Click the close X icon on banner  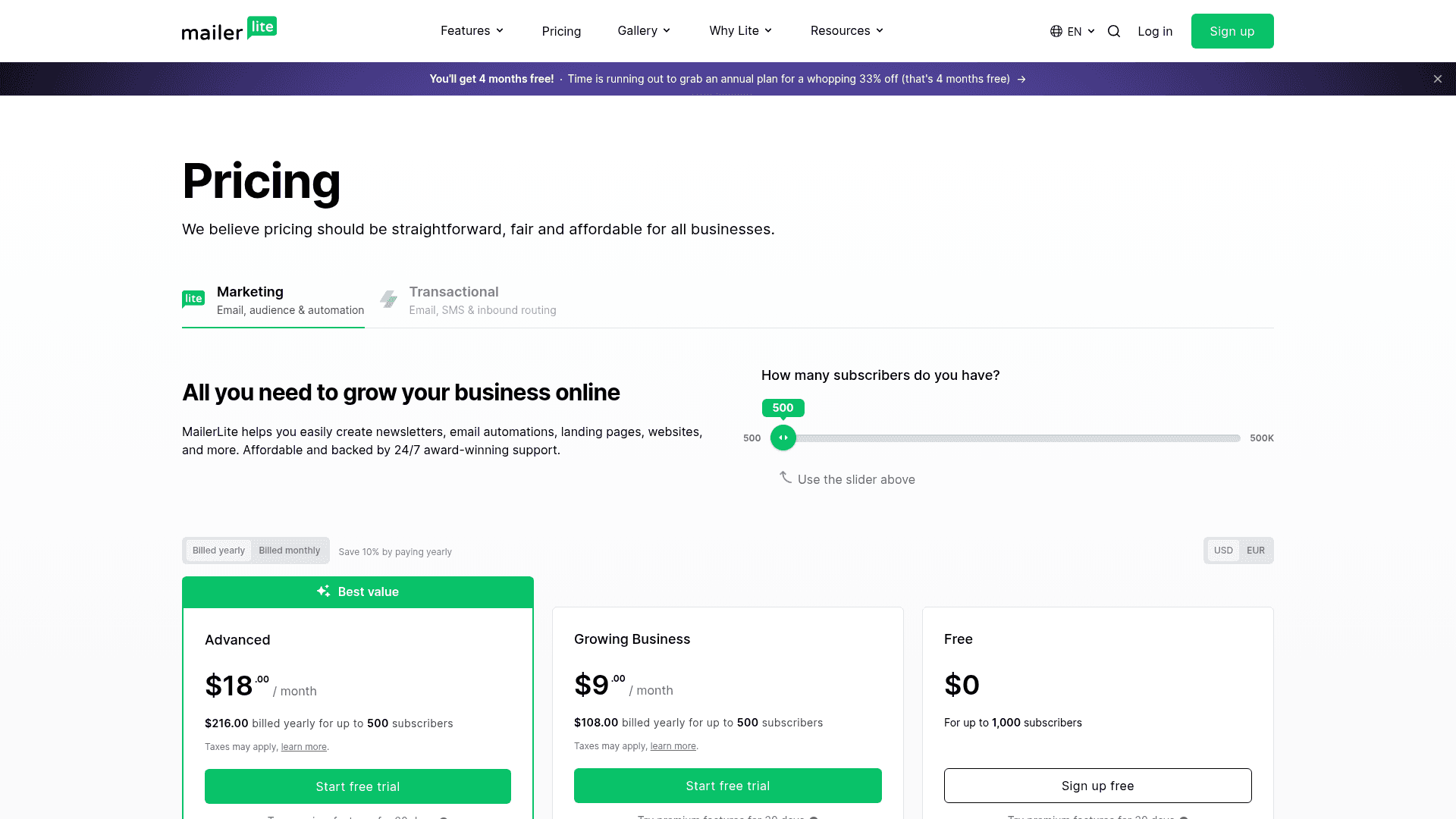[x=1438, y=79]
